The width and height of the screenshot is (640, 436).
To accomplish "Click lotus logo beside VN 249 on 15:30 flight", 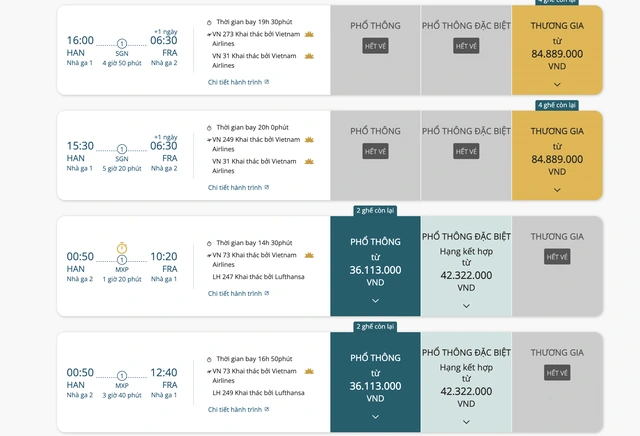I will click(308, 140).
